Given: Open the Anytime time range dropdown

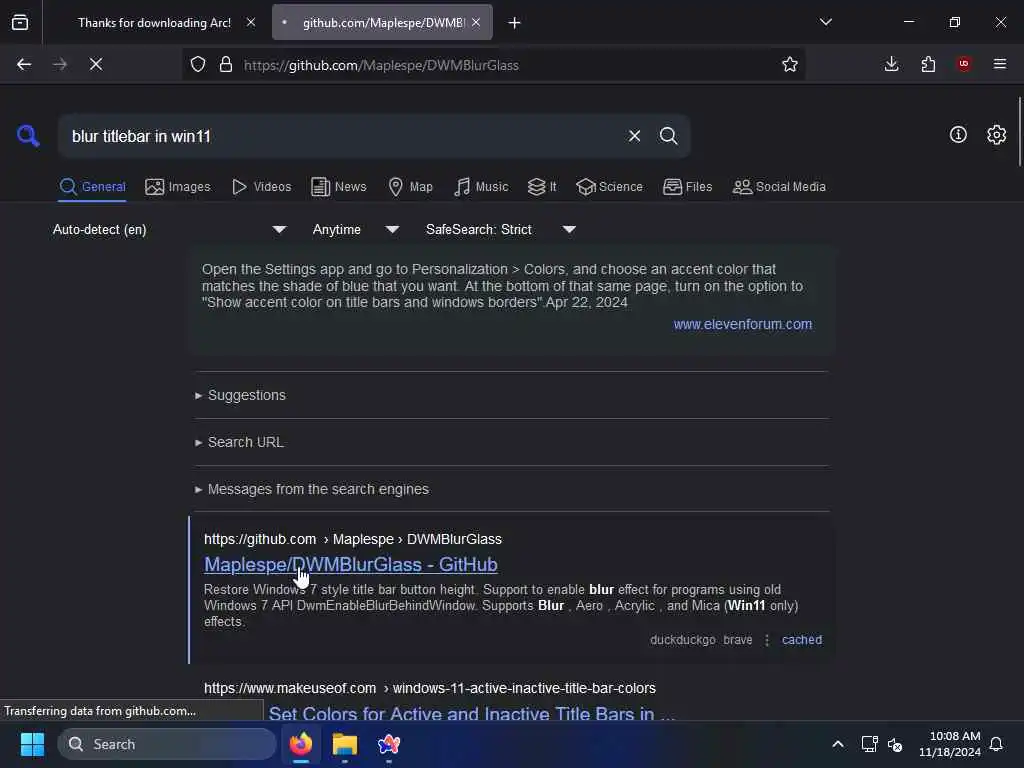Looking at the screenshot, I should pyautogui.click(x=355, y=229).
